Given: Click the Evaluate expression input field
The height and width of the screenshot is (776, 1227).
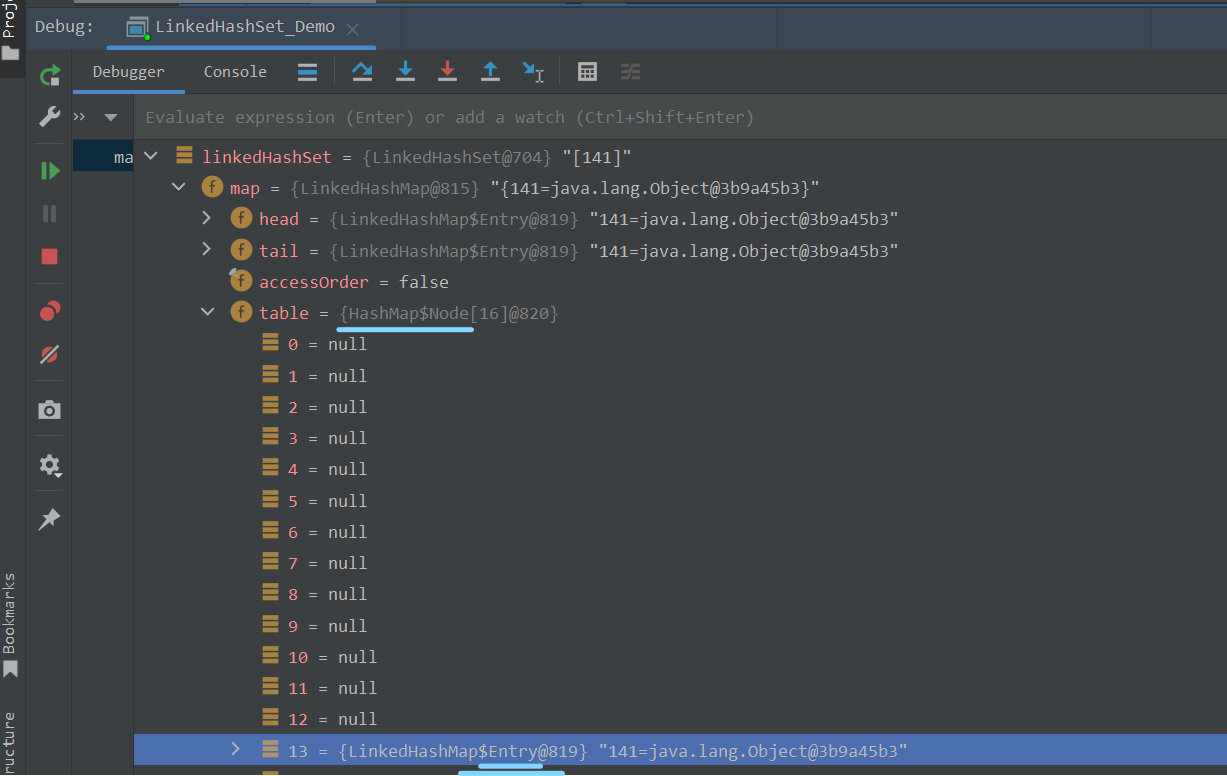Looking at the screenshot, I should [680, 117].
